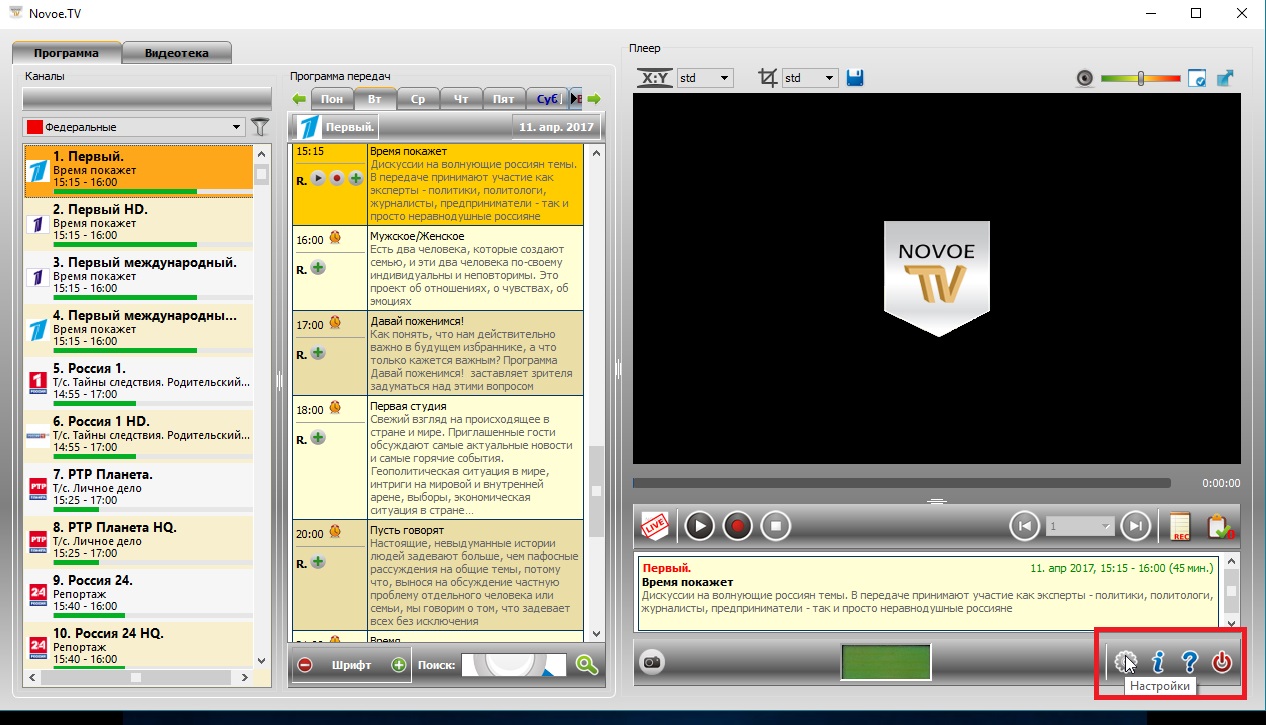Click the Первый. channel header button
This screenshot has width=1266, height=725.
point(337,127)
